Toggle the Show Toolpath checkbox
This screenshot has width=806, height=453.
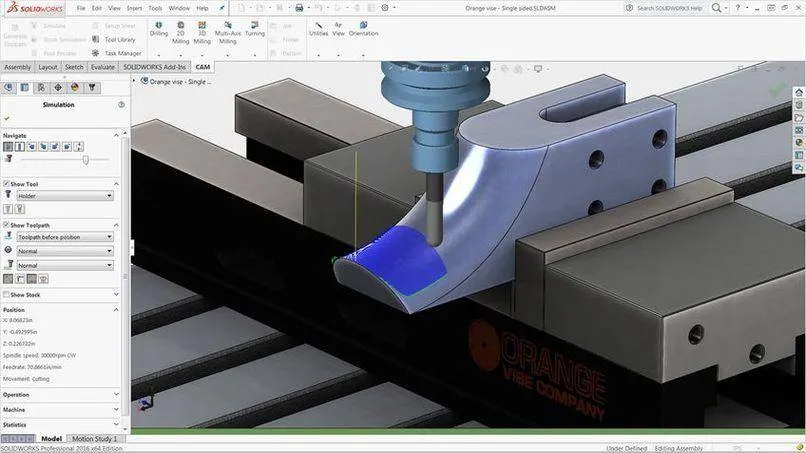coord(6,225)
